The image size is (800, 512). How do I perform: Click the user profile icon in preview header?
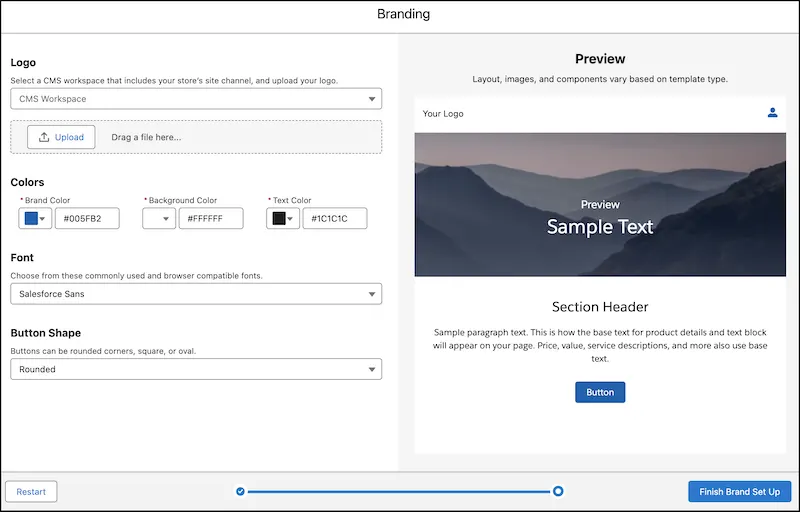tap(772, 113)
